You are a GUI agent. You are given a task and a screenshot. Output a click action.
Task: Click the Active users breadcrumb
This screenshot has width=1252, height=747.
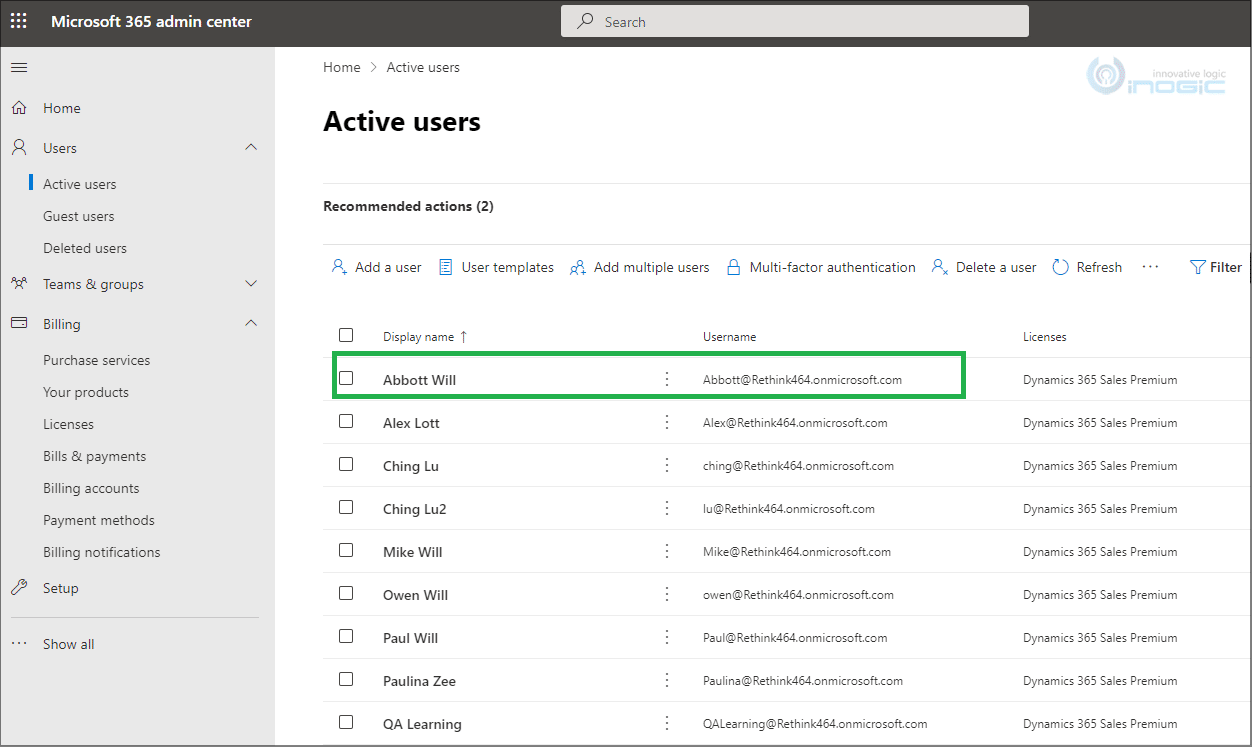[423, 67]
